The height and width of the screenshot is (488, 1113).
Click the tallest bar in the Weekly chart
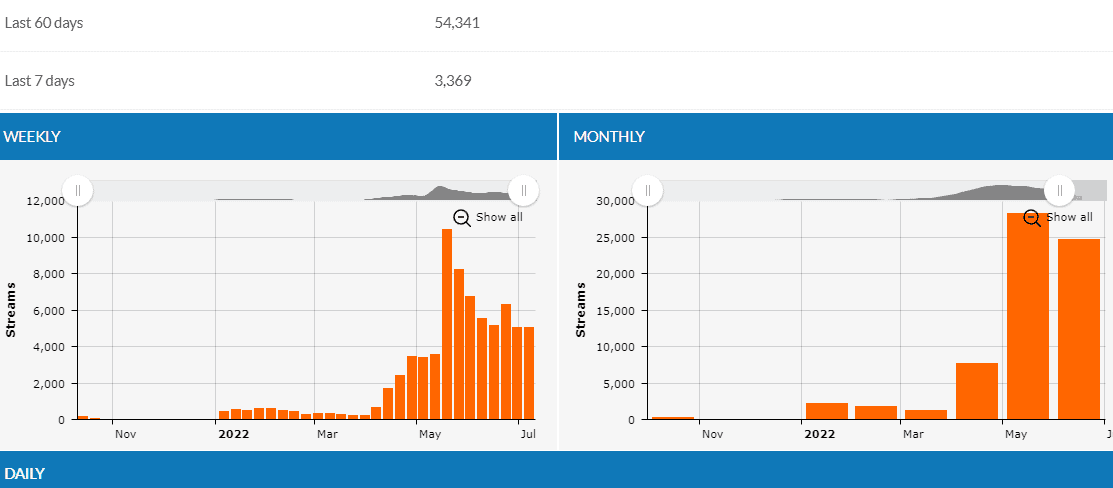[x=447, y=325]
